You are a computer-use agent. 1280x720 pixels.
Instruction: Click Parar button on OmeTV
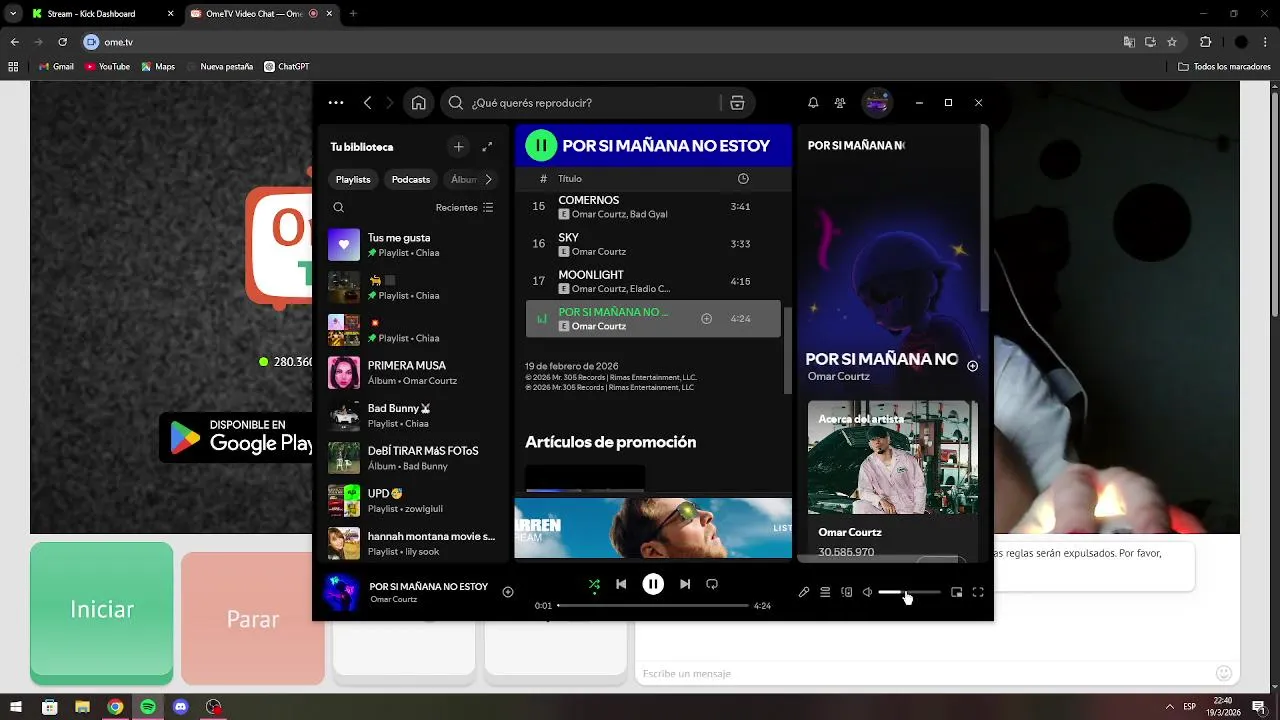(252, 619)
